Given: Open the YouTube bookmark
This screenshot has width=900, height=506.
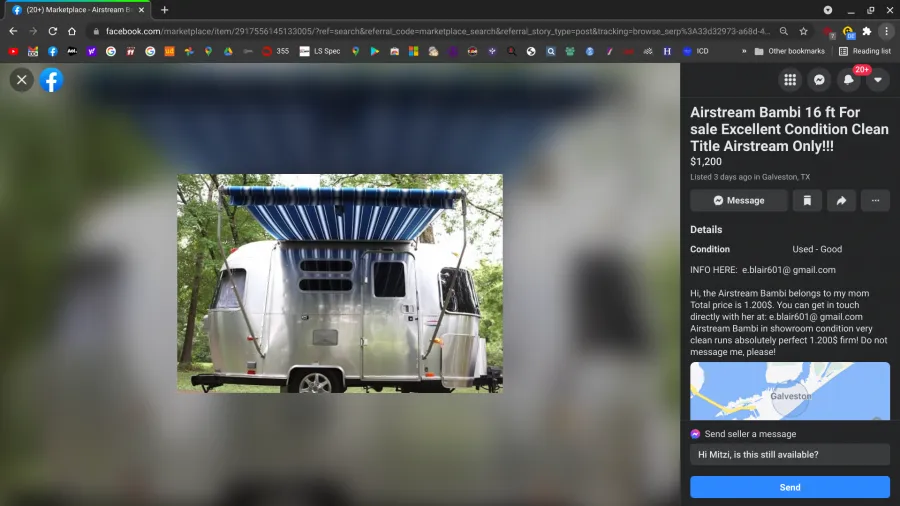Looking at the screenshot, I should (13, 51).
